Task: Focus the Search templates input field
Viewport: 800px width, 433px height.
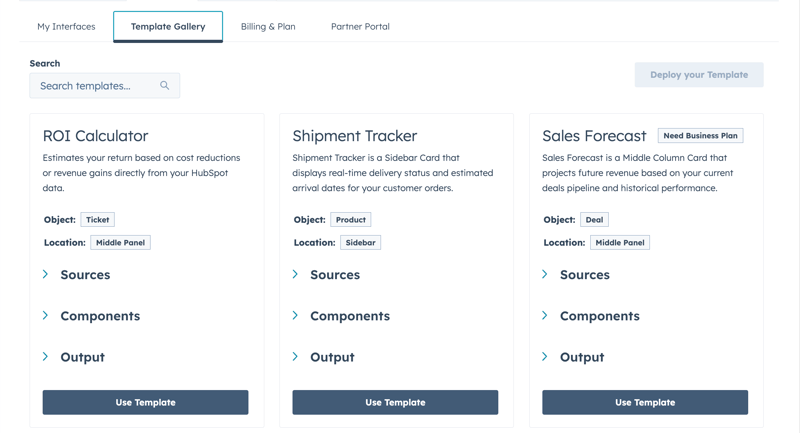Action: click(95, 86)
